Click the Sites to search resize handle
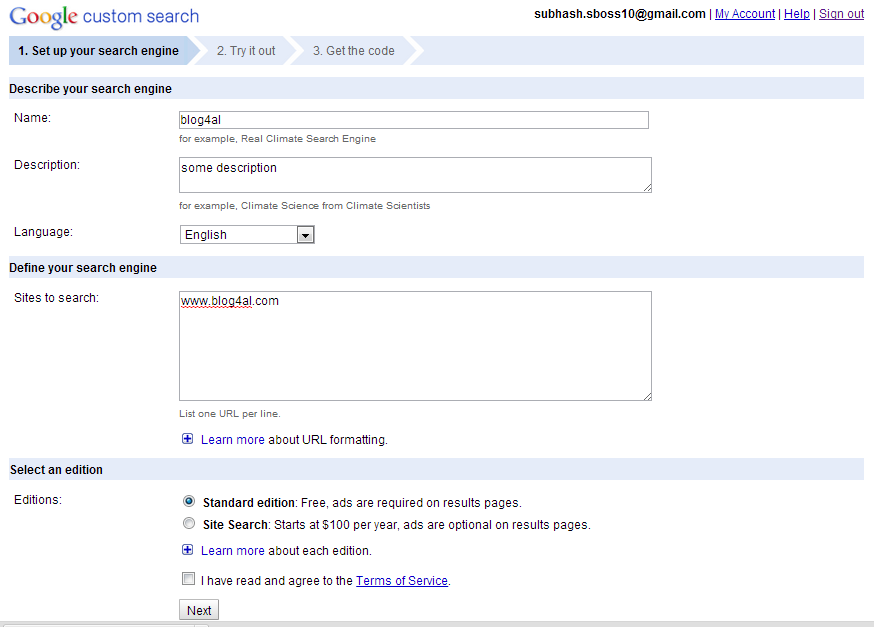 647,396
